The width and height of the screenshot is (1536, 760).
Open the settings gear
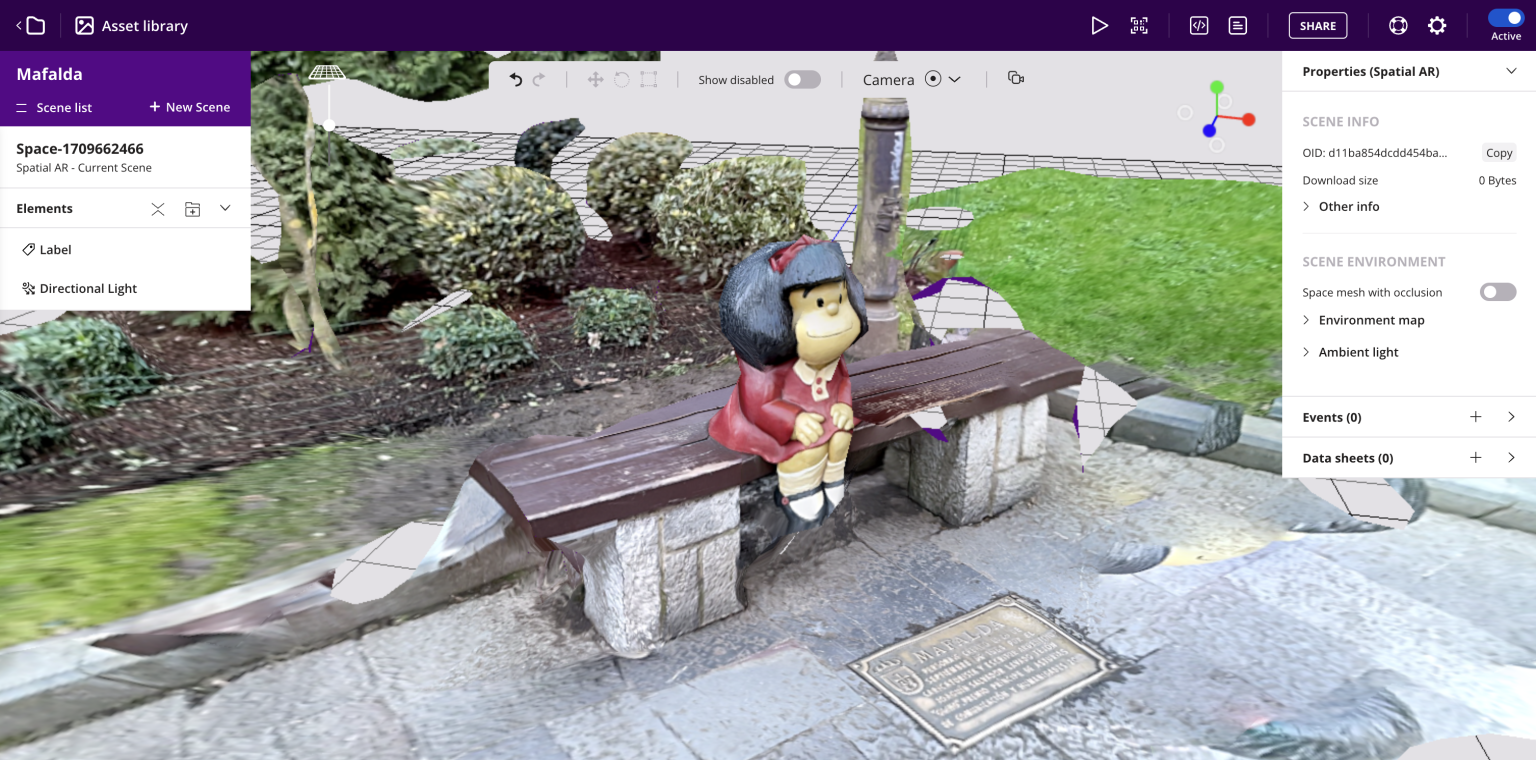[1437, 25]
